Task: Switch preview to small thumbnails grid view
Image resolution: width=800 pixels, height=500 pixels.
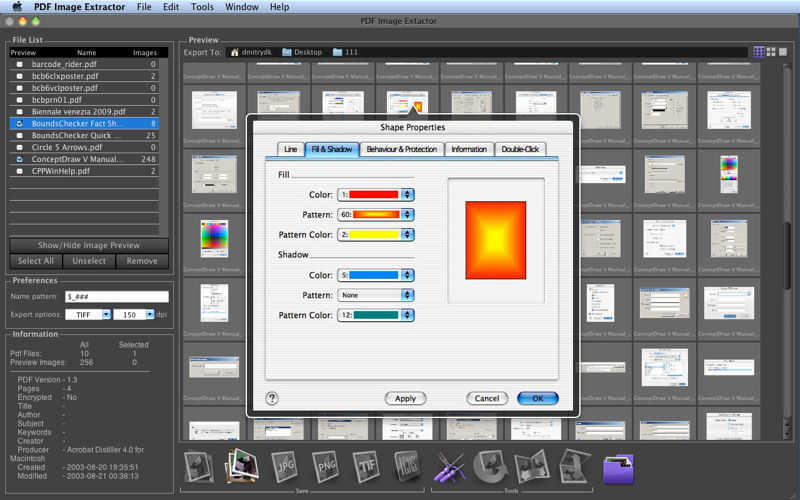Action: (759, 52)
